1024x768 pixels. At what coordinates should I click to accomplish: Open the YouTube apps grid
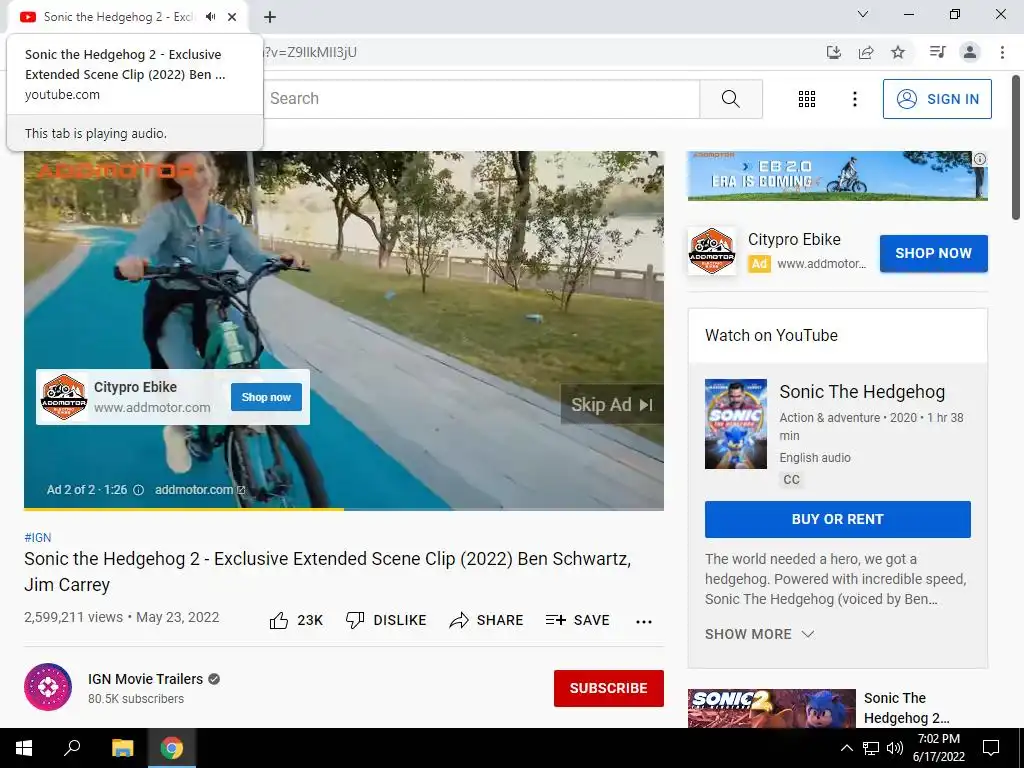coord(807,99)
